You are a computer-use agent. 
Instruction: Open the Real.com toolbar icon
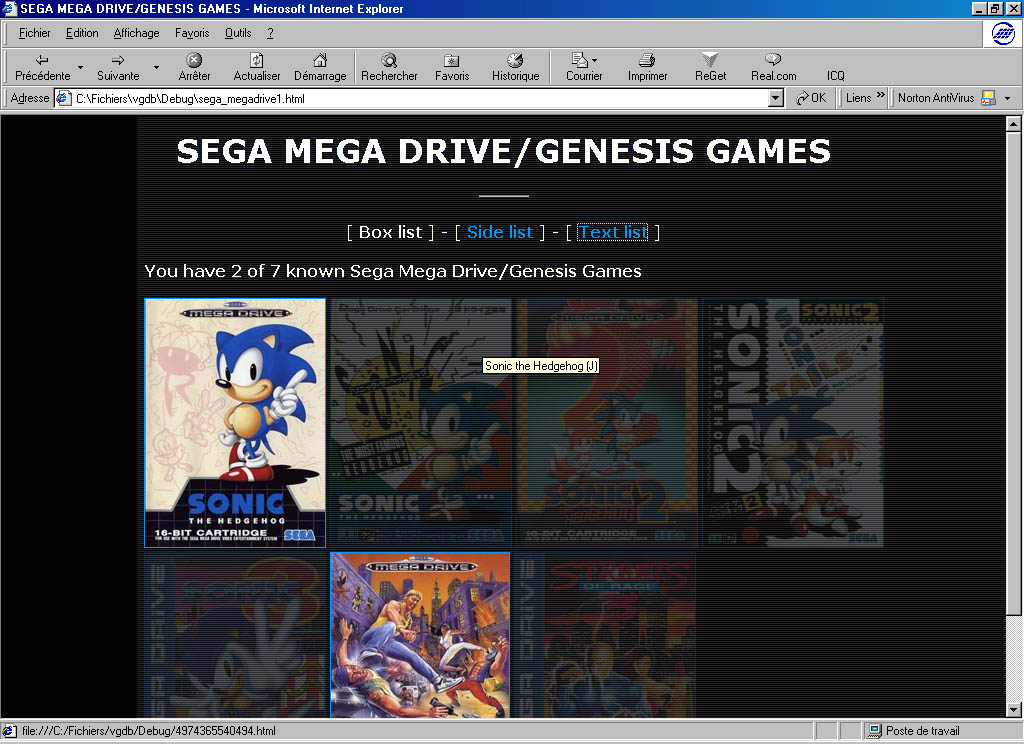pos(773,59)
